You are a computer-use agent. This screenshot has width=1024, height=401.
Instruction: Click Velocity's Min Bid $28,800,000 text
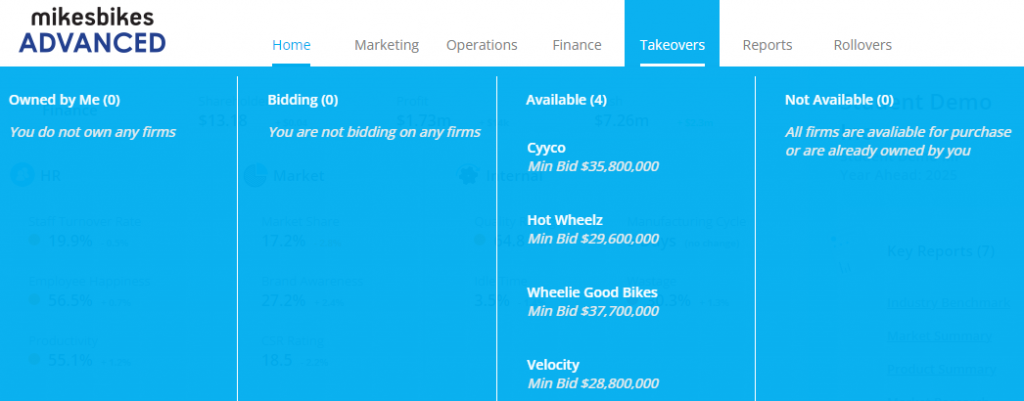tap(593, 383)
